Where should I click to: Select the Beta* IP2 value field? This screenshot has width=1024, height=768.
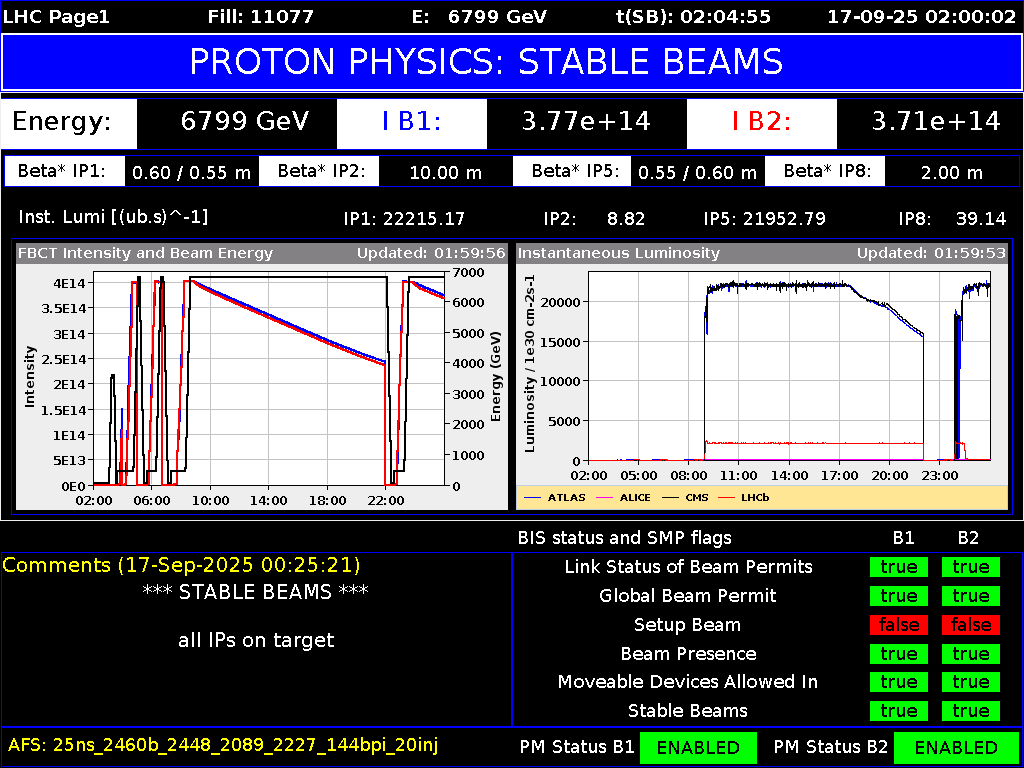pos(444,170)
